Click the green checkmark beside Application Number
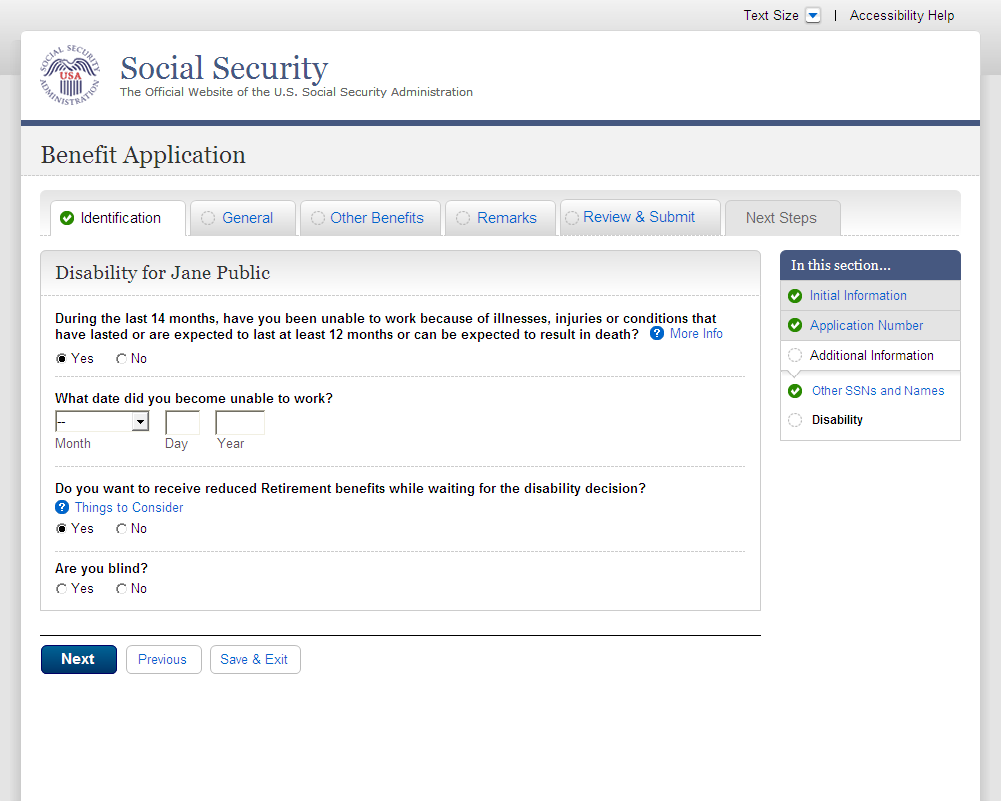 point(795,326)
